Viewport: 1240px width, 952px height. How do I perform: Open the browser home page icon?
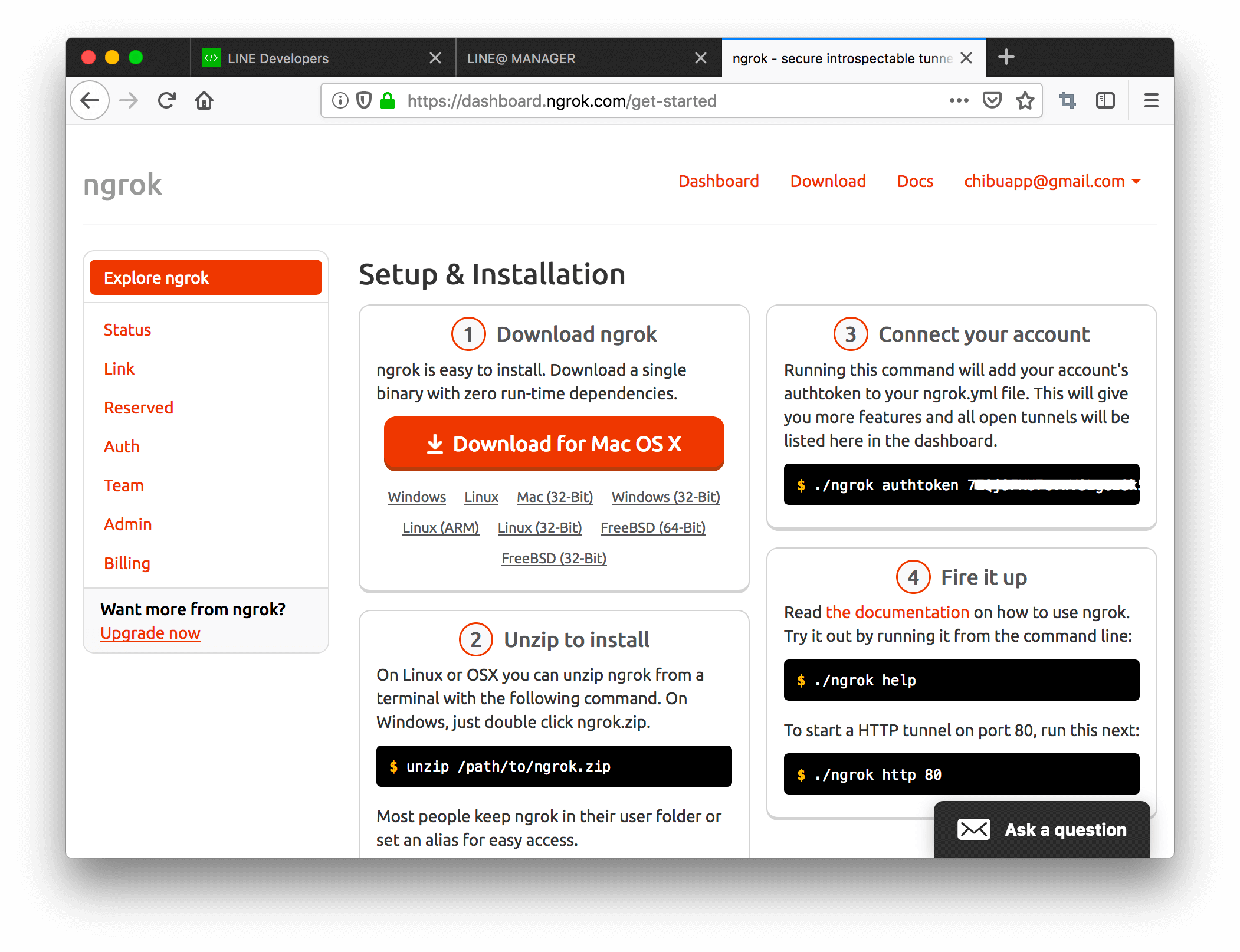click(x=204, y=101)
